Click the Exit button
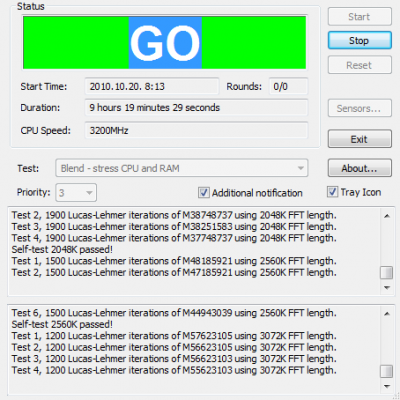 (x=359, y=139)
